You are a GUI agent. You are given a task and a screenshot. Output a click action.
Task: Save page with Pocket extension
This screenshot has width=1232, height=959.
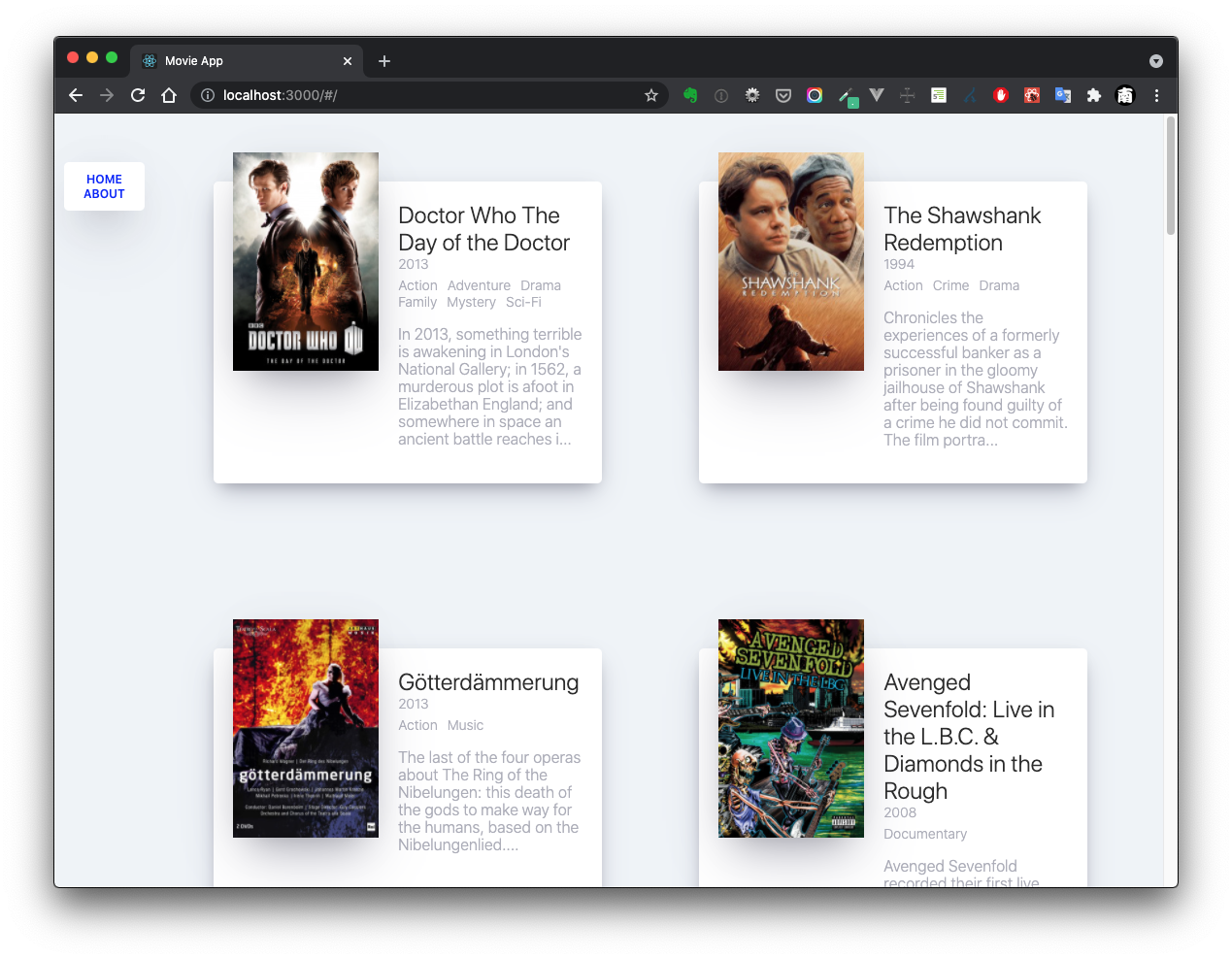tap(783, 95)
